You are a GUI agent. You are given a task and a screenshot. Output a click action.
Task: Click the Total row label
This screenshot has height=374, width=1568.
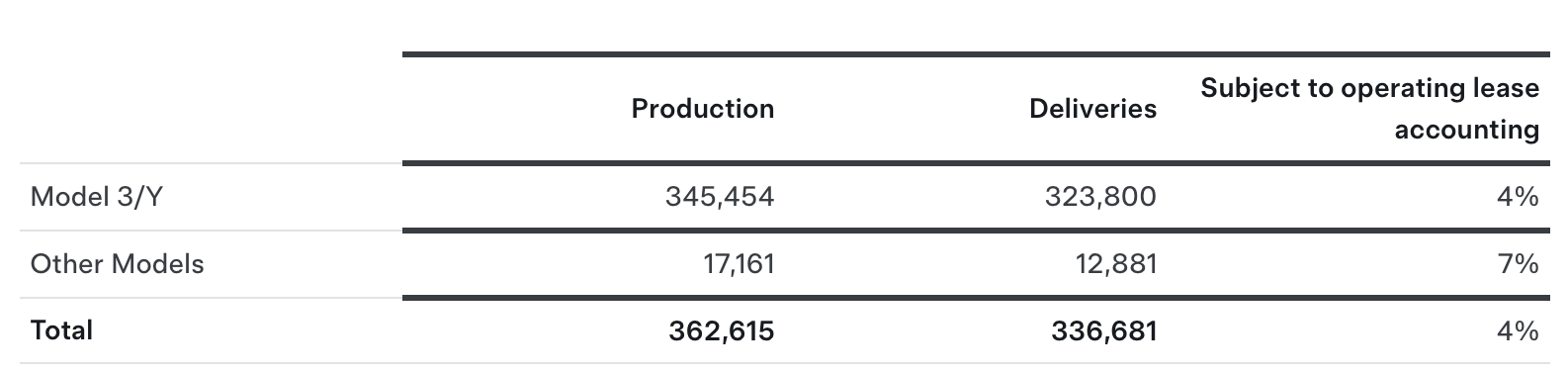click(61, 330)
